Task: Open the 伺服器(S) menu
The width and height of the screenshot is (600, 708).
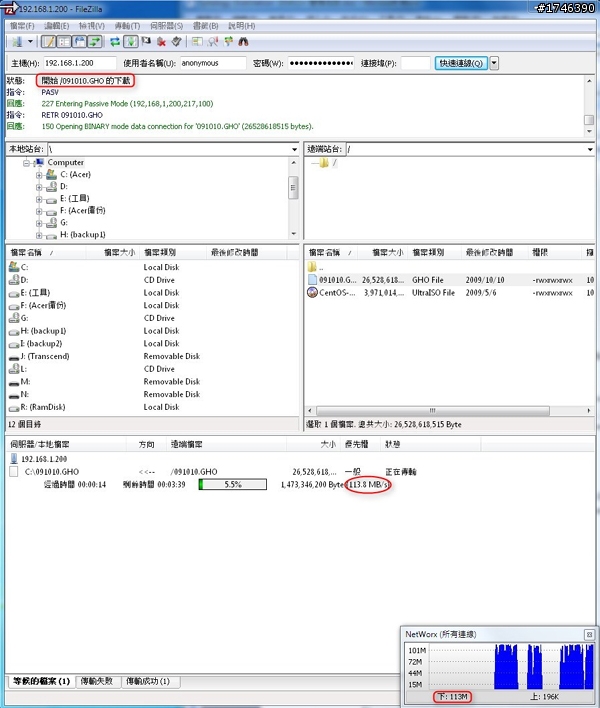Action: pyautogui.click(x=167, y=26)
